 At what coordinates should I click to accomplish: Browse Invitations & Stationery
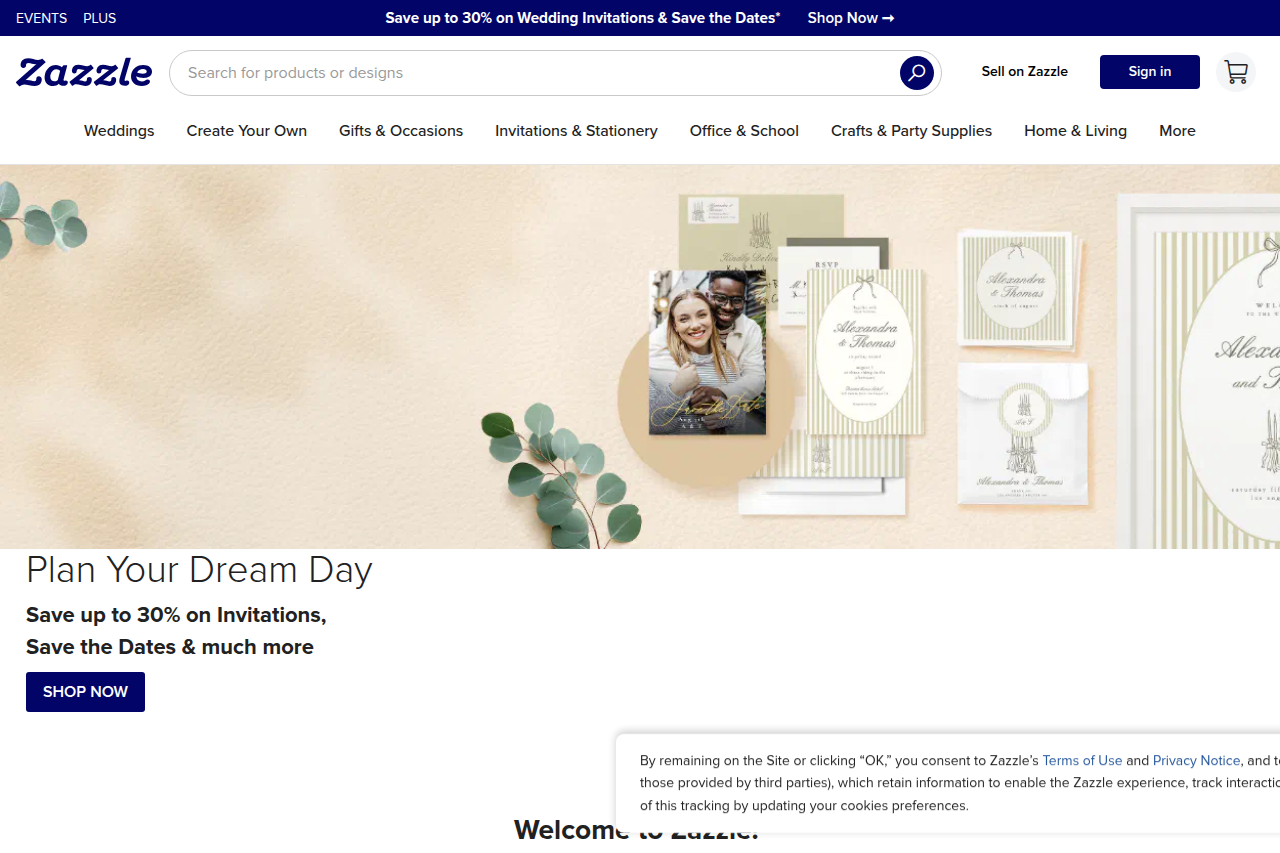tap(576, 131)
